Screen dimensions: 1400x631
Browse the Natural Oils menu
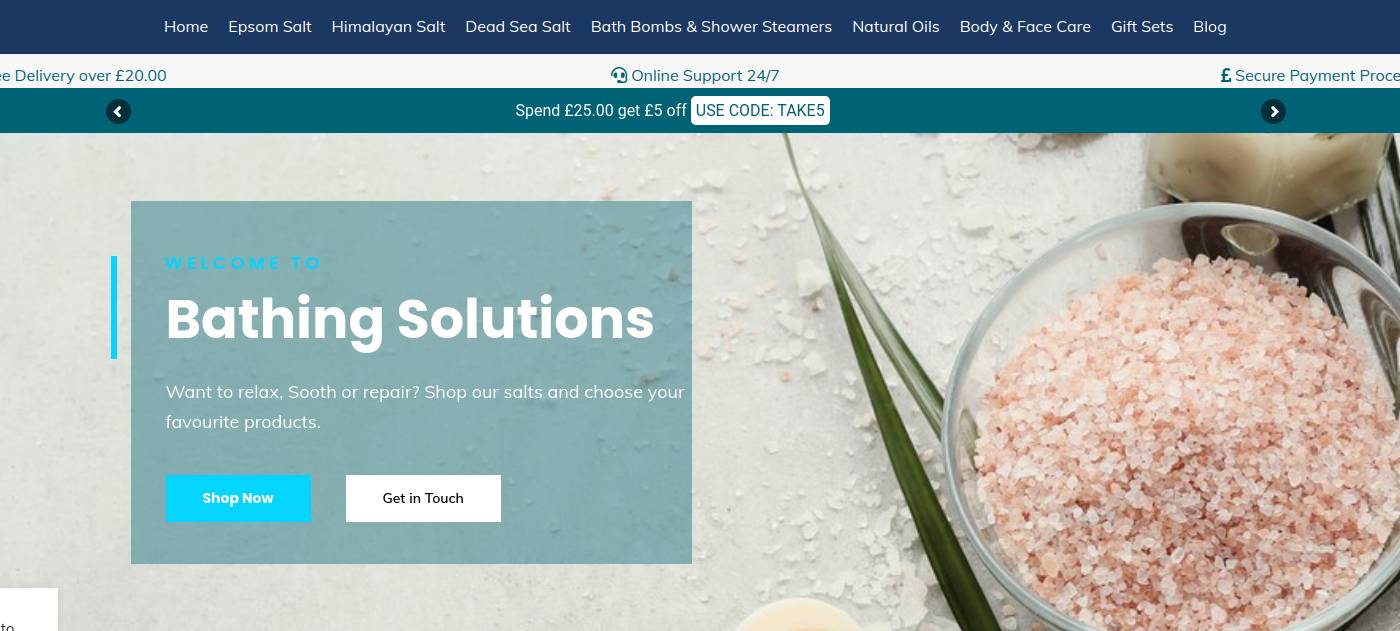point(896,27)
